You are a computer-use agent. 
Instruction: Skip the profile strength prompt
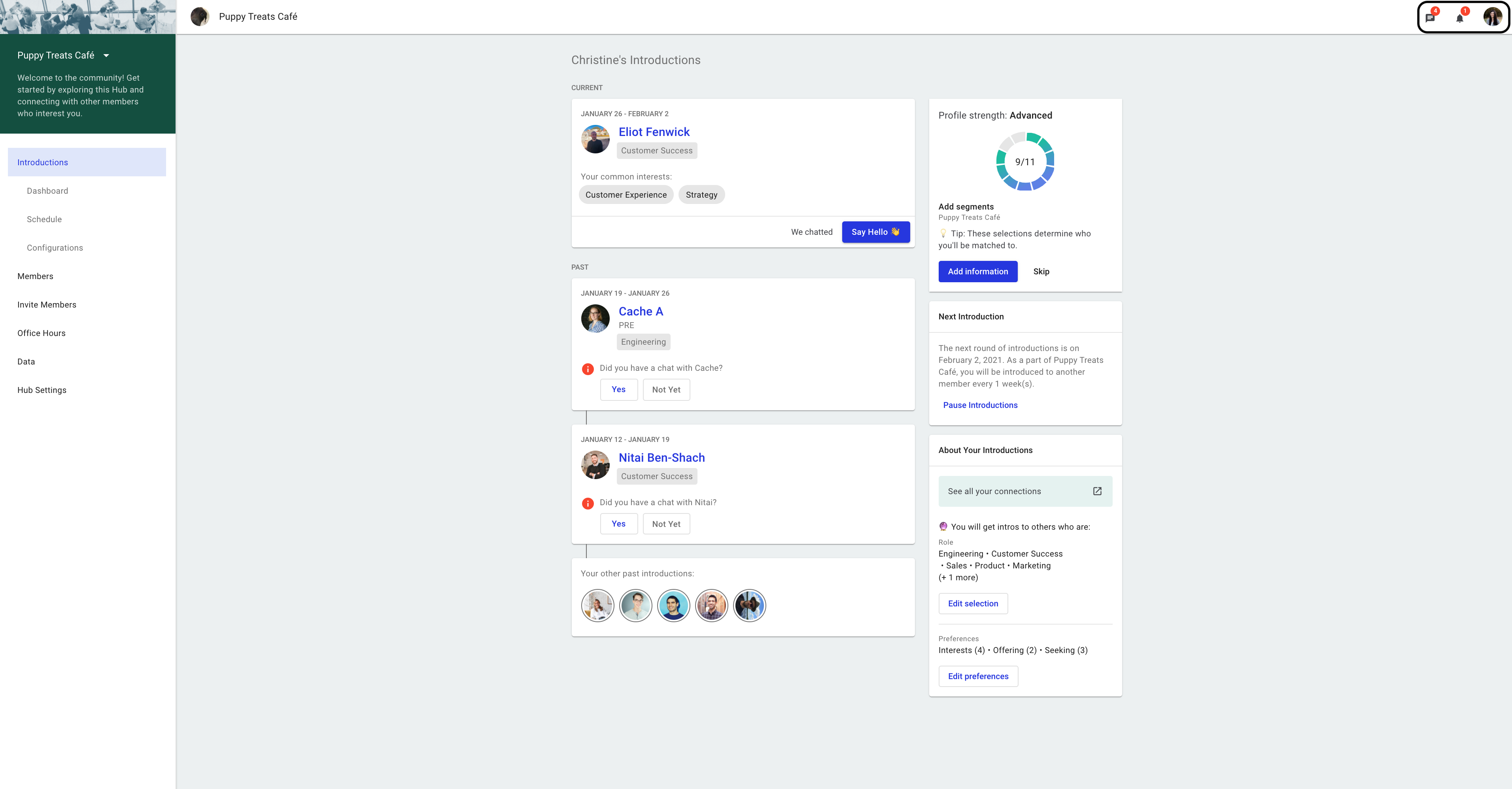1041,272
